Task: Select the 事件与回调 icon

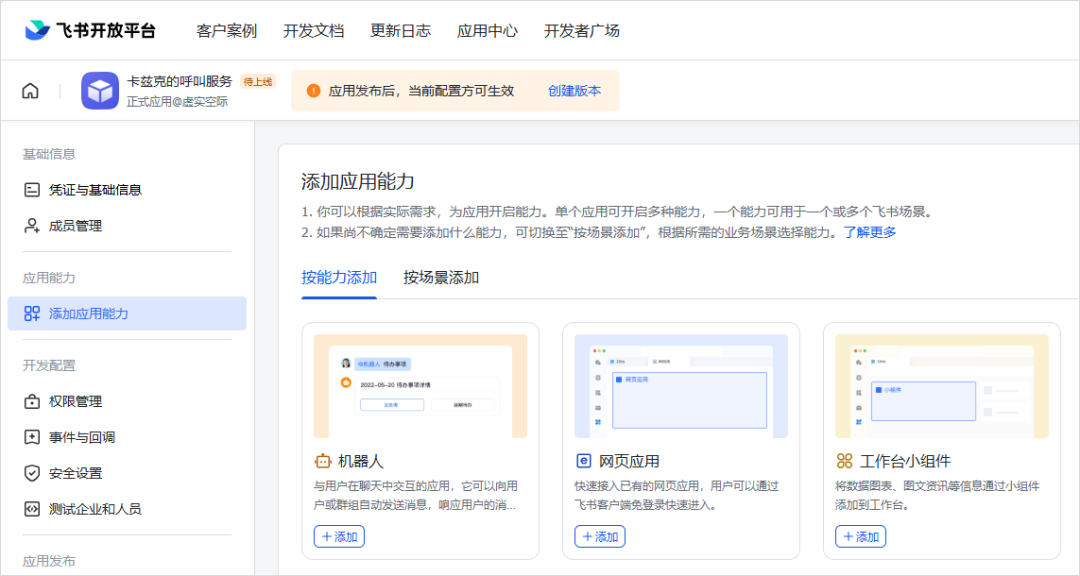Action: pos(32,437)
